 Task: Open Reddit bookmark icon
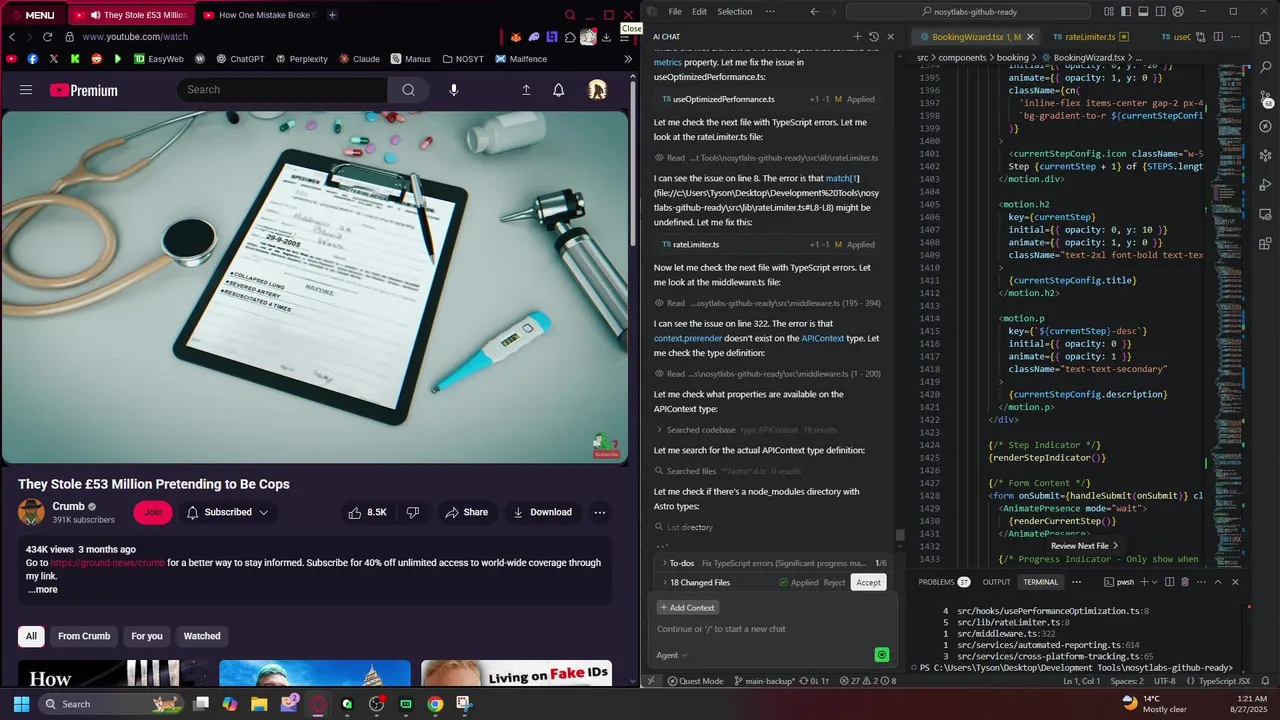pos(97,59)
